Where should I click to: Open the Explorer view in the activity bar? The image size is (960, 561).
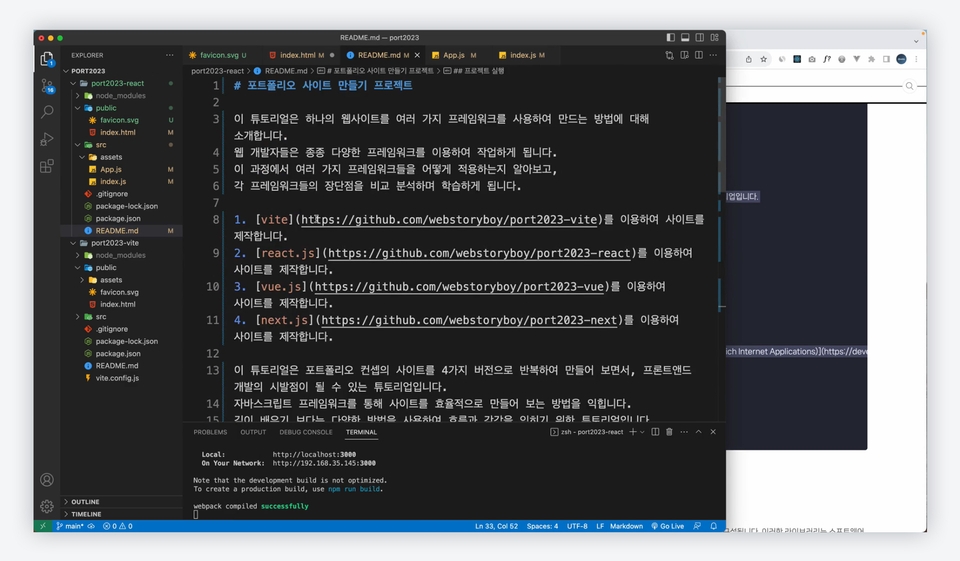(47, 59)
